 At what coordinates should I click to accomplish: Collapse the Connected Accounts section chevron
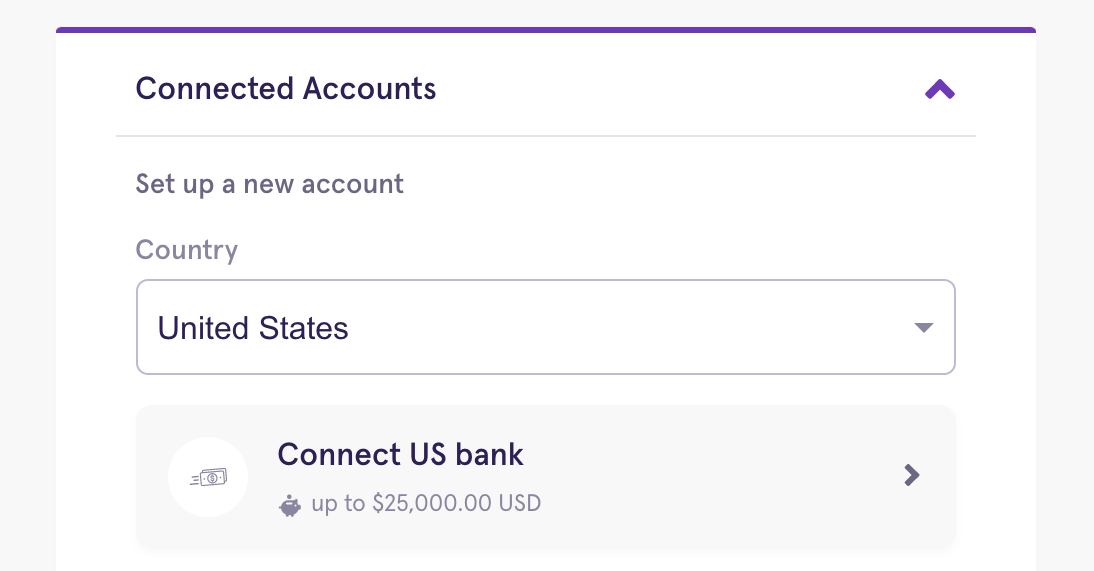(939, 89)
